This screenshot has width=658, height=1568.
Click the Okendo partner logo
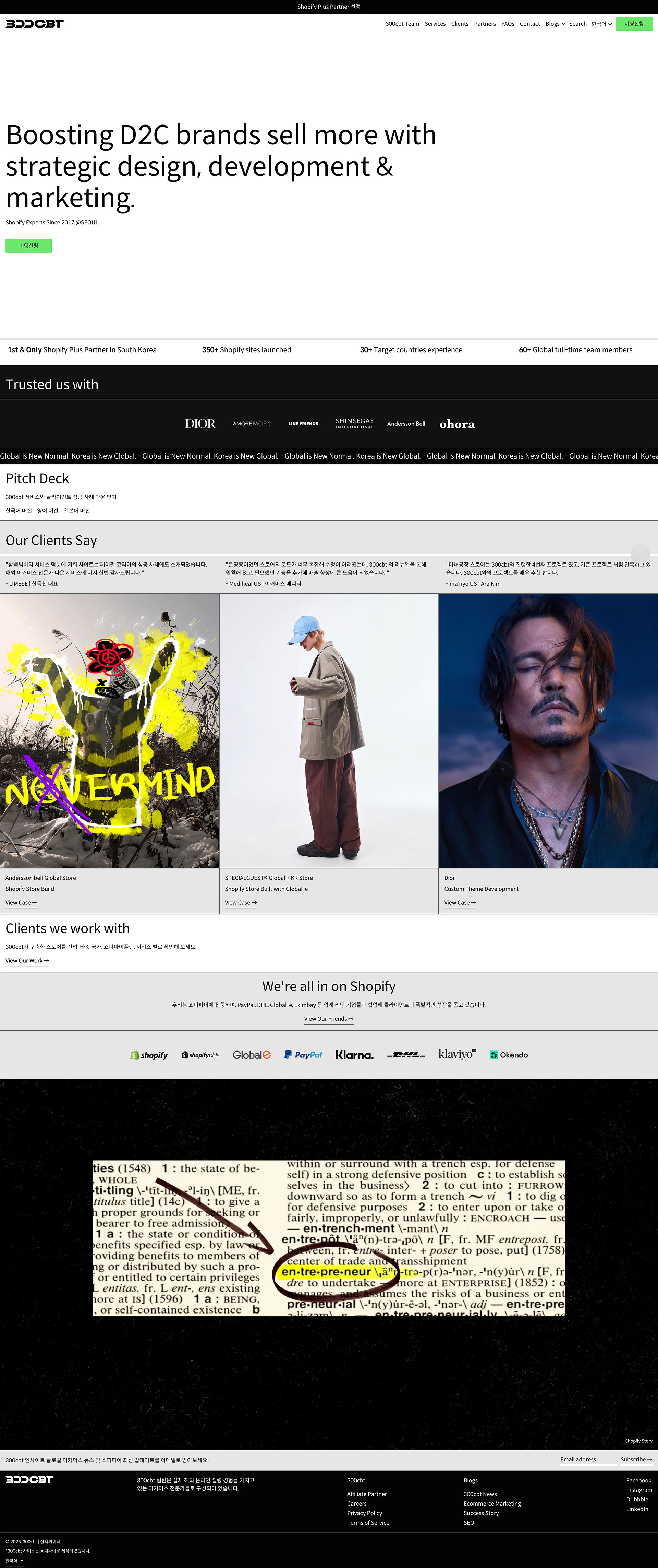tap(509, 1055)
